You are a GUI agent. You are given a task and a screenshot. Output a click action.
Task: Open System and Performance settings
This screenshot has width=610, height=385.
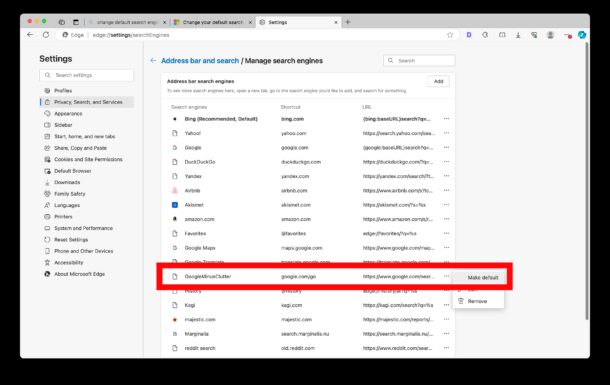click(87, 228)
